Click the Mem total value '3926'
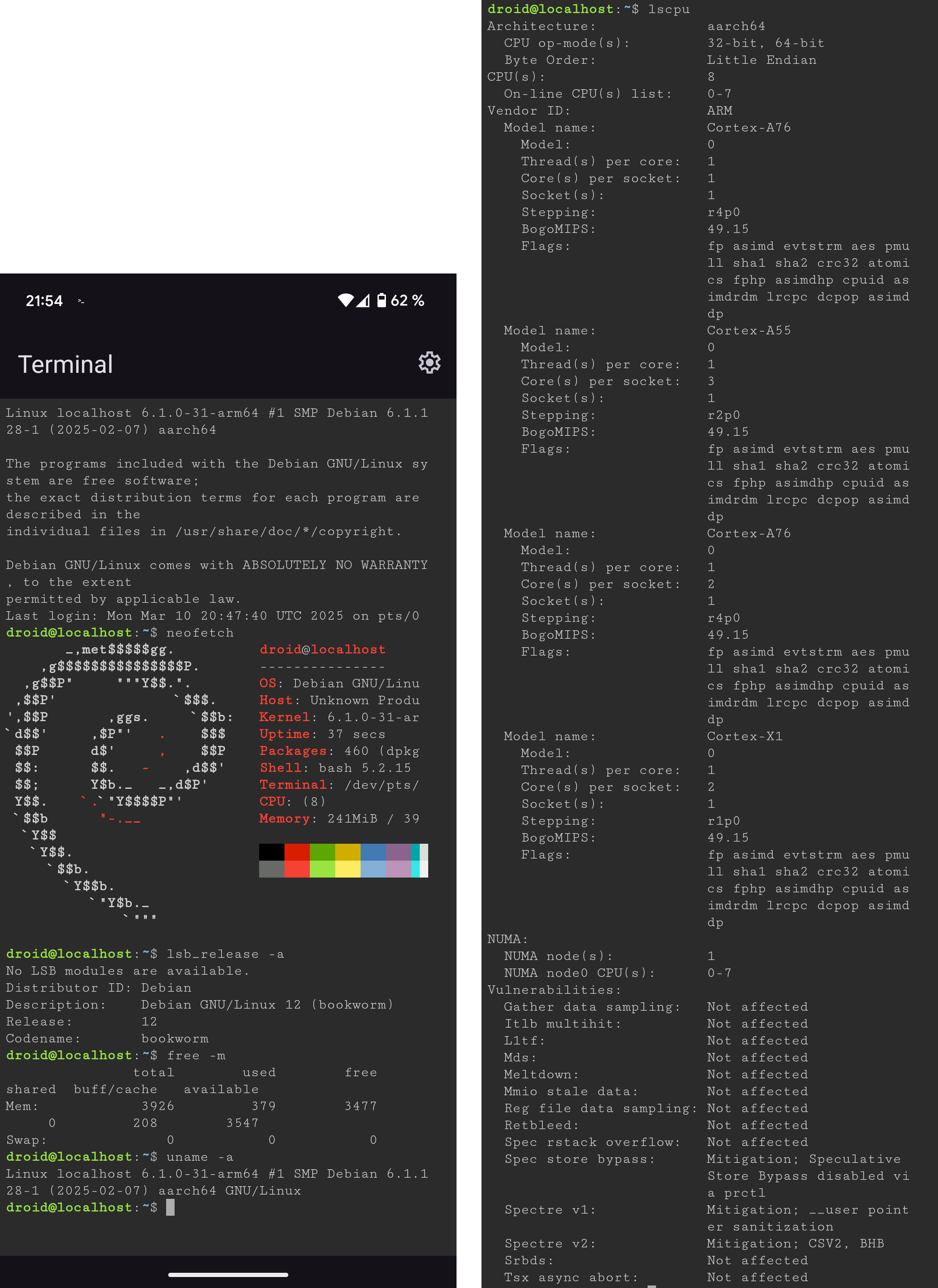The width and height of the screenshot is (938, 1288). [158, 1106]
